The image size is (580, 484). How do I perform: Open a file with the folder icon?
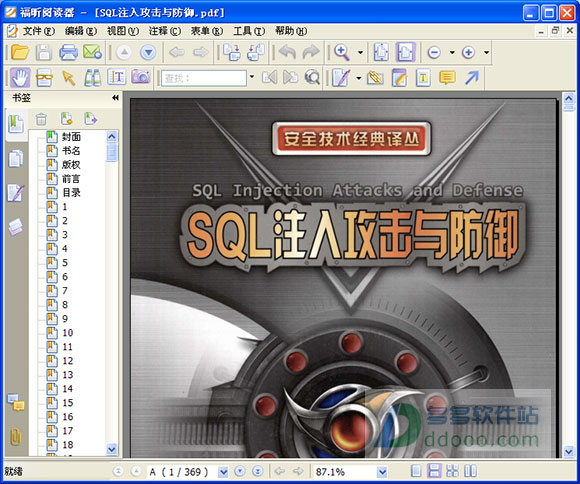[x=20, y=52]
